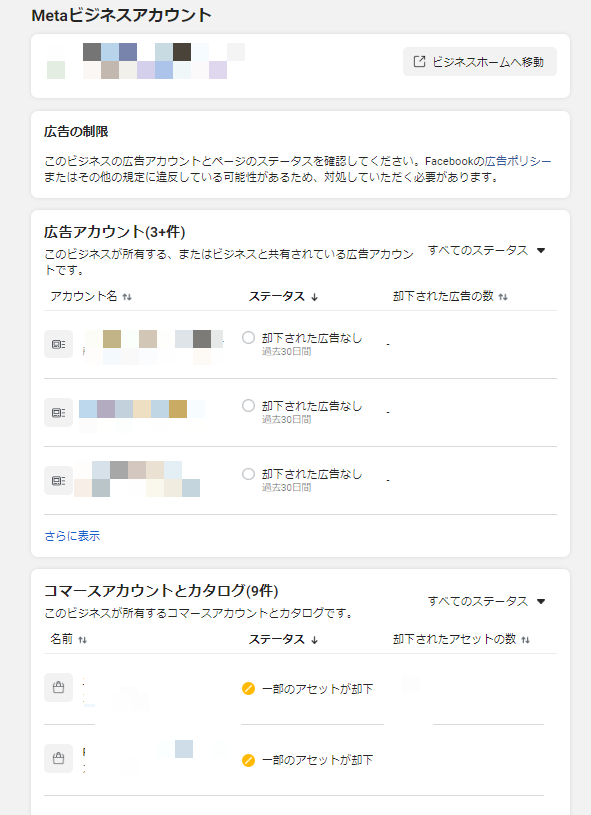This screenshot has width=591, height=815.
Task: Click the first ad account row icon
Action: (58, 344)
